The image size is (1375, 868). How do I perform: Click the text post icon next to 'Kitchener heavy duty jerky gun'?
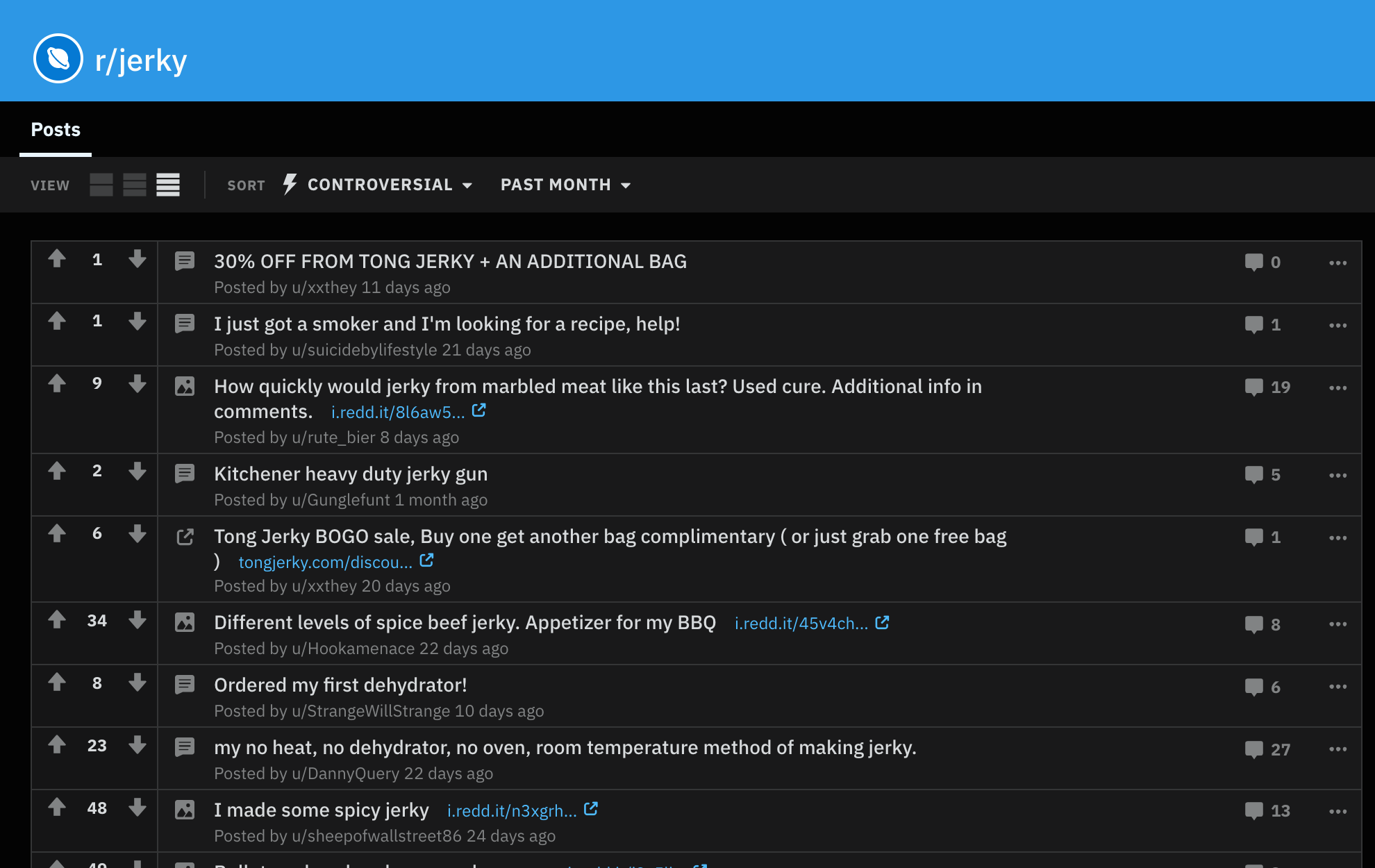184,472
